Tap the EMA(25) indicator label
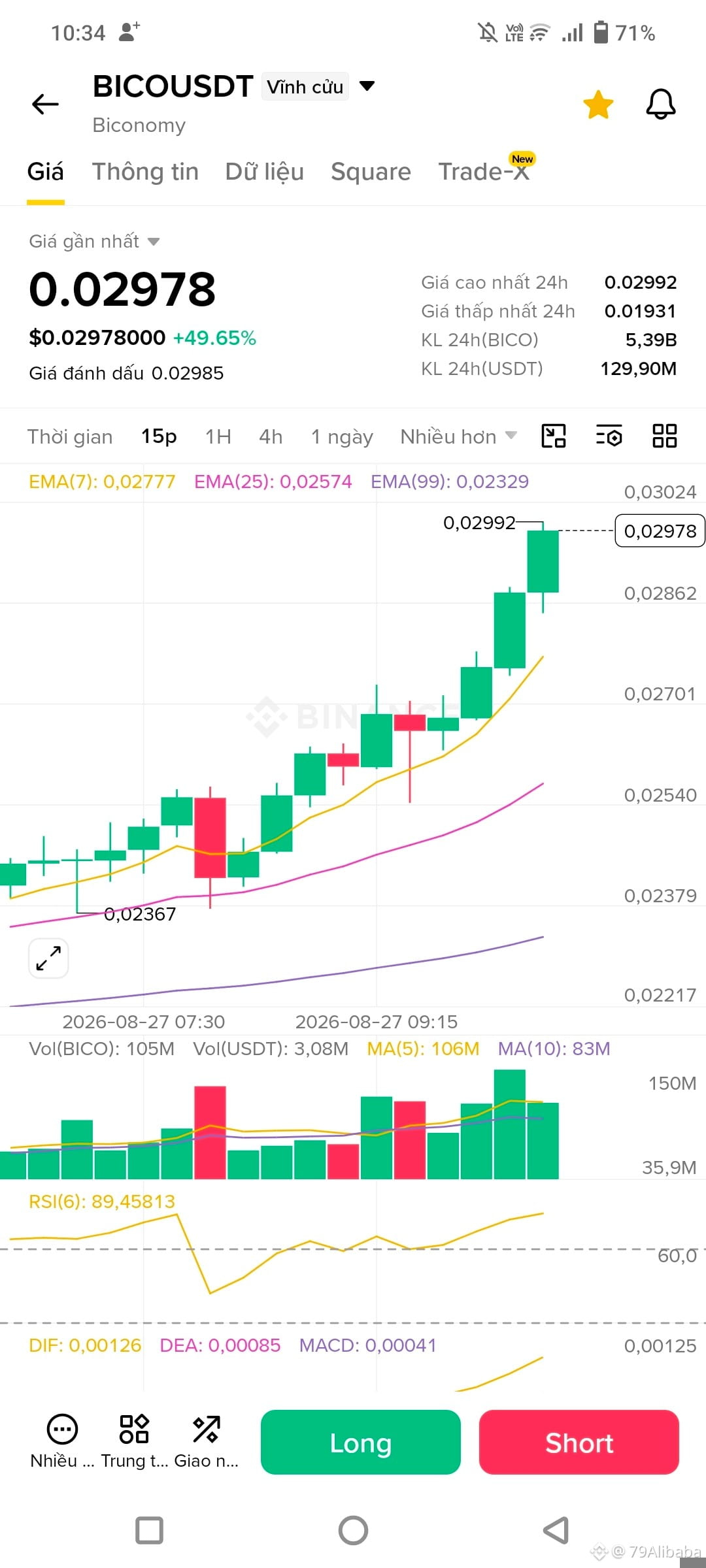Image resolution: width=706 pixels, height=1568 pixels. pos(273,482)
